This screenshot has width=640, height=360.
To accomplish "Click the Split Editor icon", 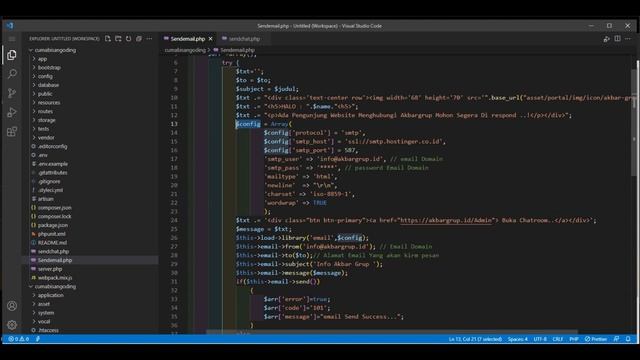I will point(617,39).
